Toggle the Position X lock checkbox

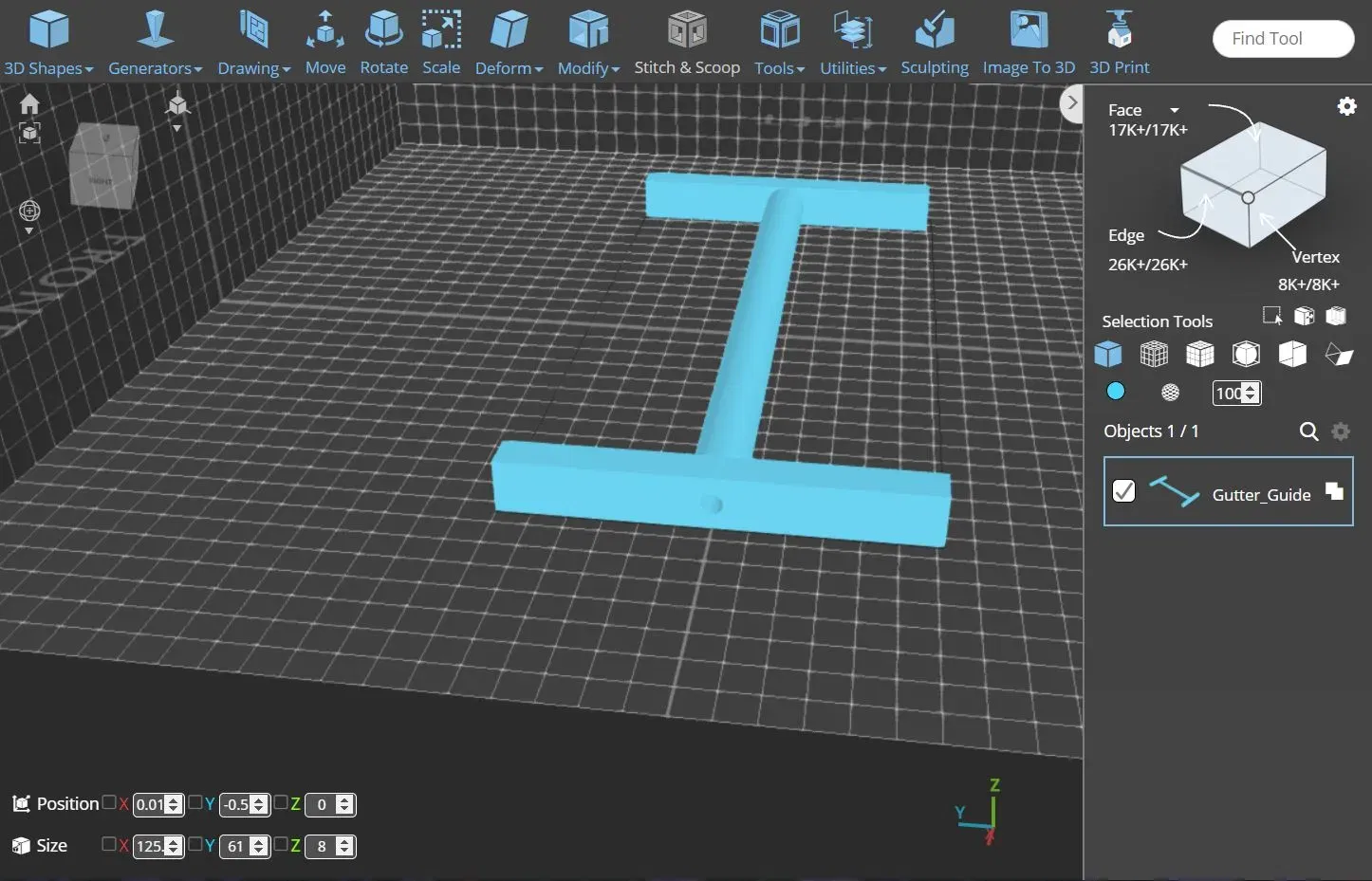pyautogui.click(x=109, y=803)
